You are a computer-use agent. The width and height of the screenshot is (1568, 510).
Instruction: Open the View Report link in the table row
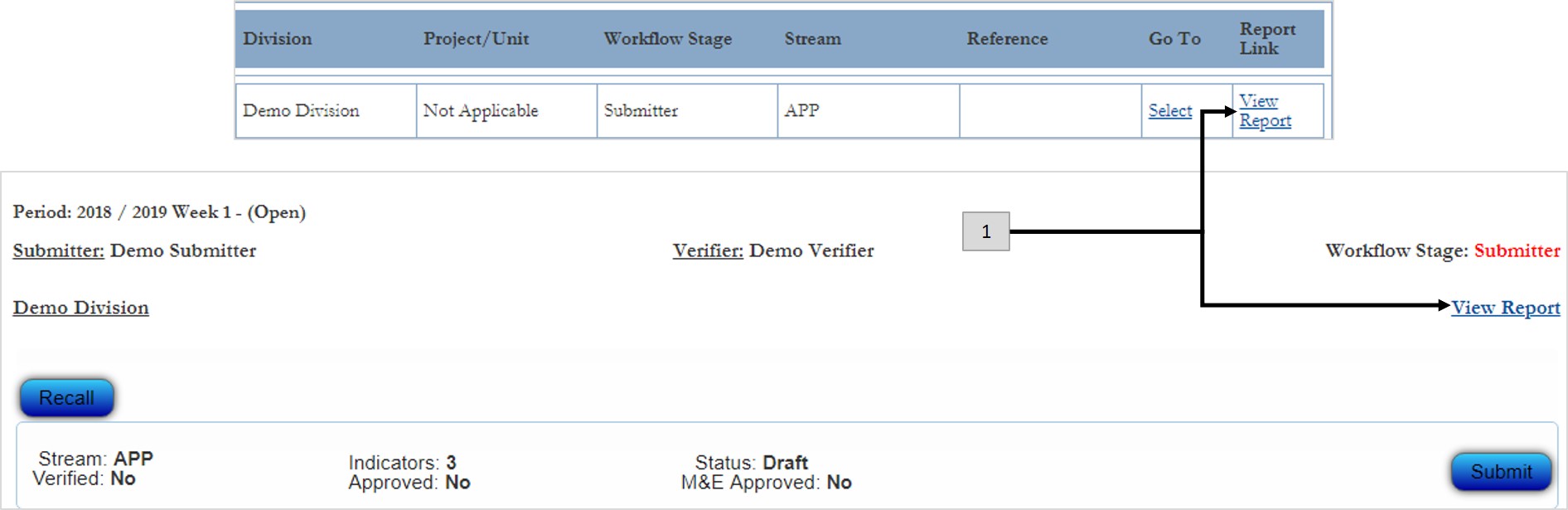tap(1264, 111)
